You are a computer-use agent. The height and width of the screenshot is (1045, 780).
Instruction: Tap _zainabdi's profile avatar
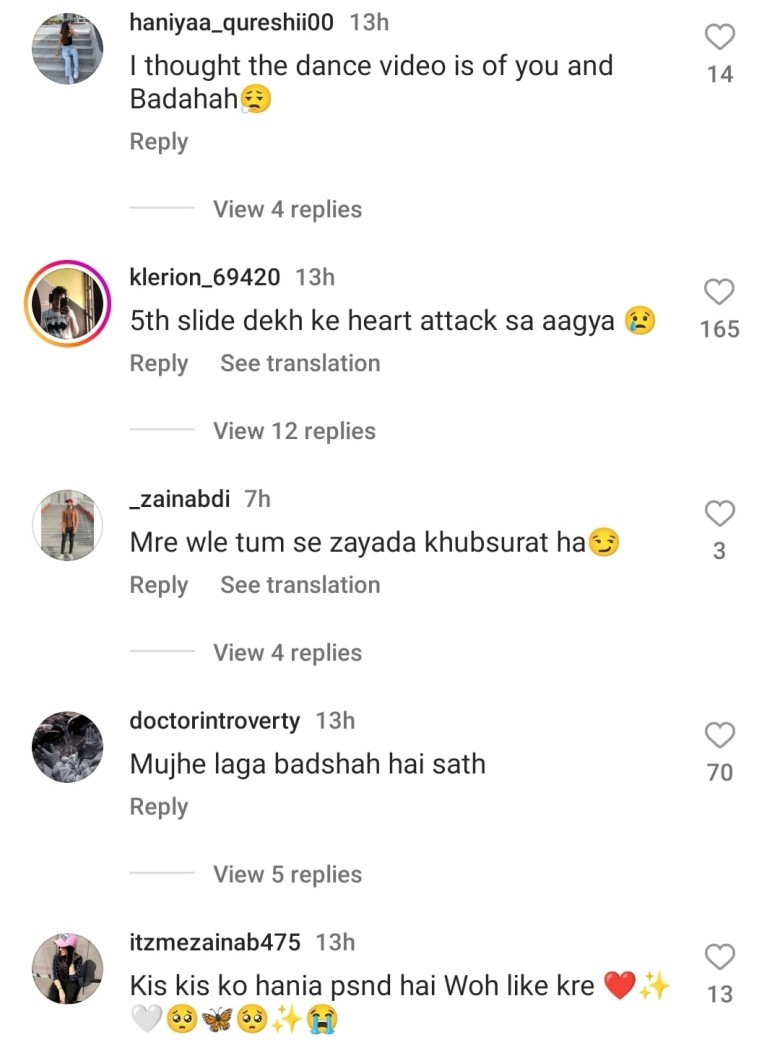click(x=67, y=526)
